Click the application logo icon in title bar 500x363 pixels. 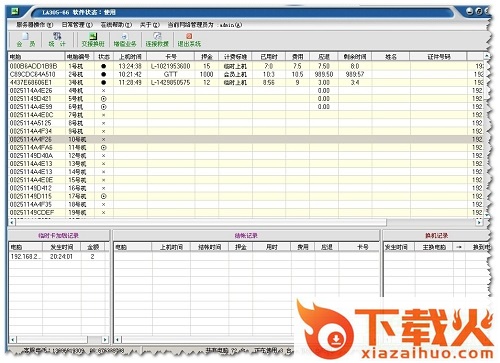[x=15, y=11]
